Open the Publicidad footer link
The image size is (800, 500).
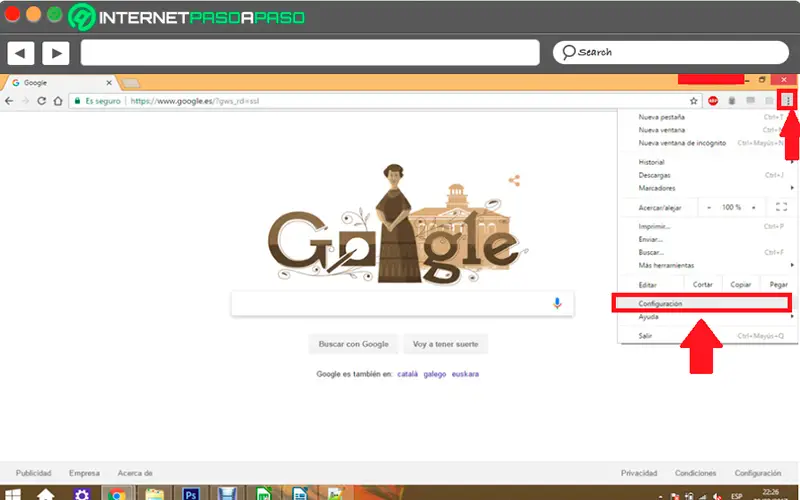click(34, 473)
